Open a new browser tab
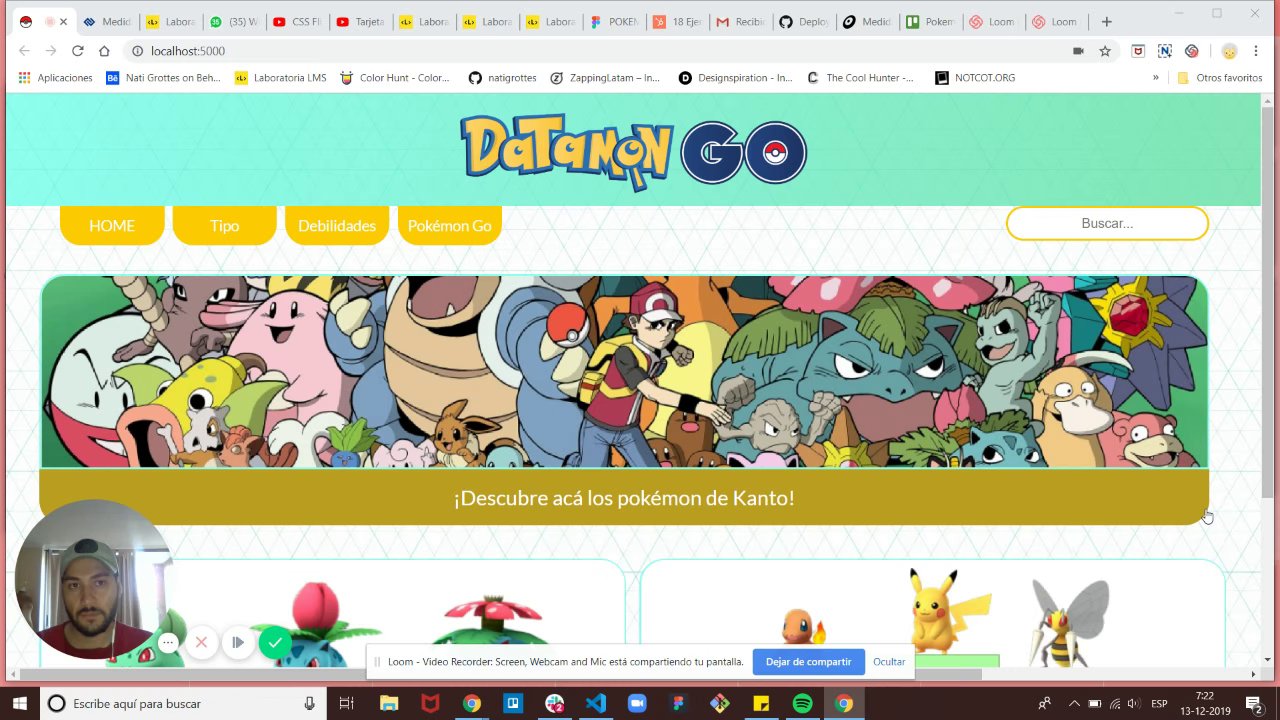 (1106, 21)
